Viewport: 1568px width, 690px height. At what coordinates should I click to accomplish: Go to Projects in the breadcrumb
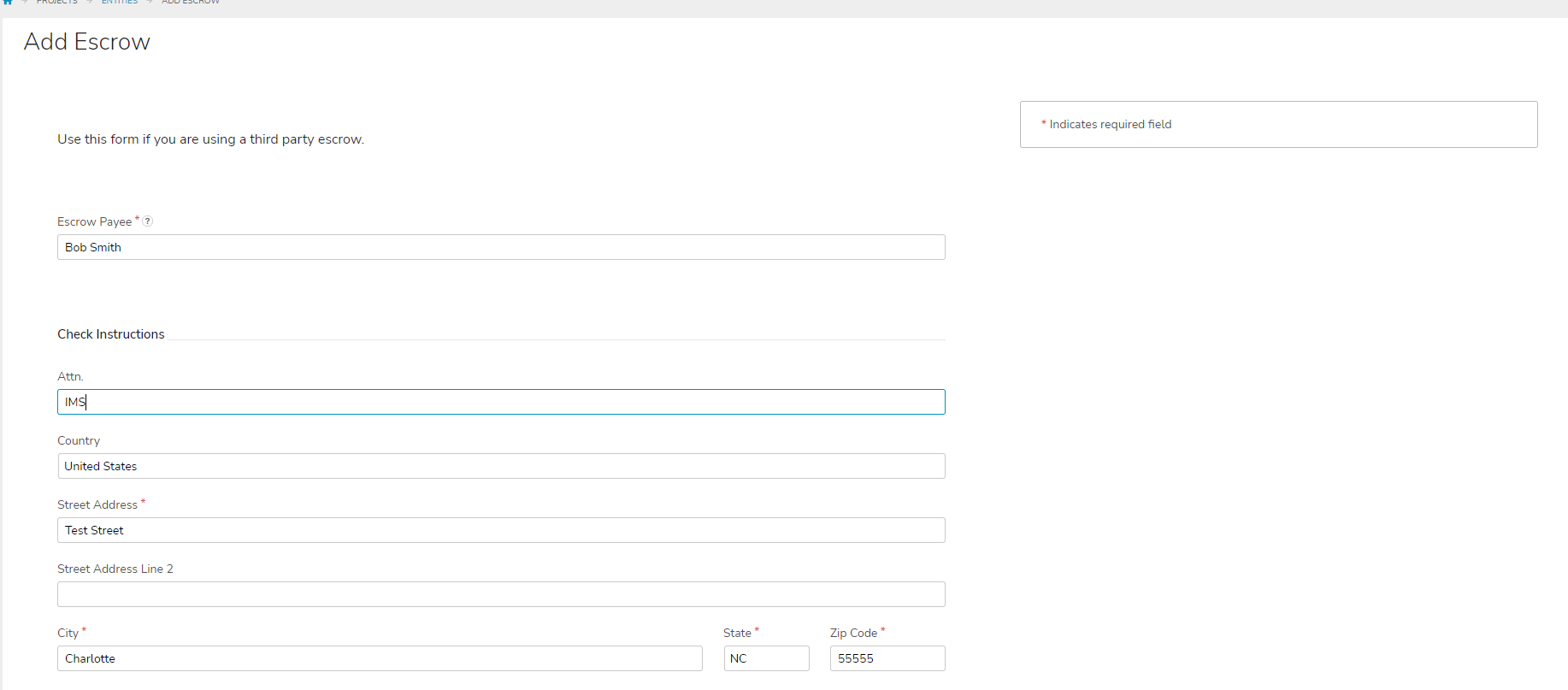tap(56, 3)
